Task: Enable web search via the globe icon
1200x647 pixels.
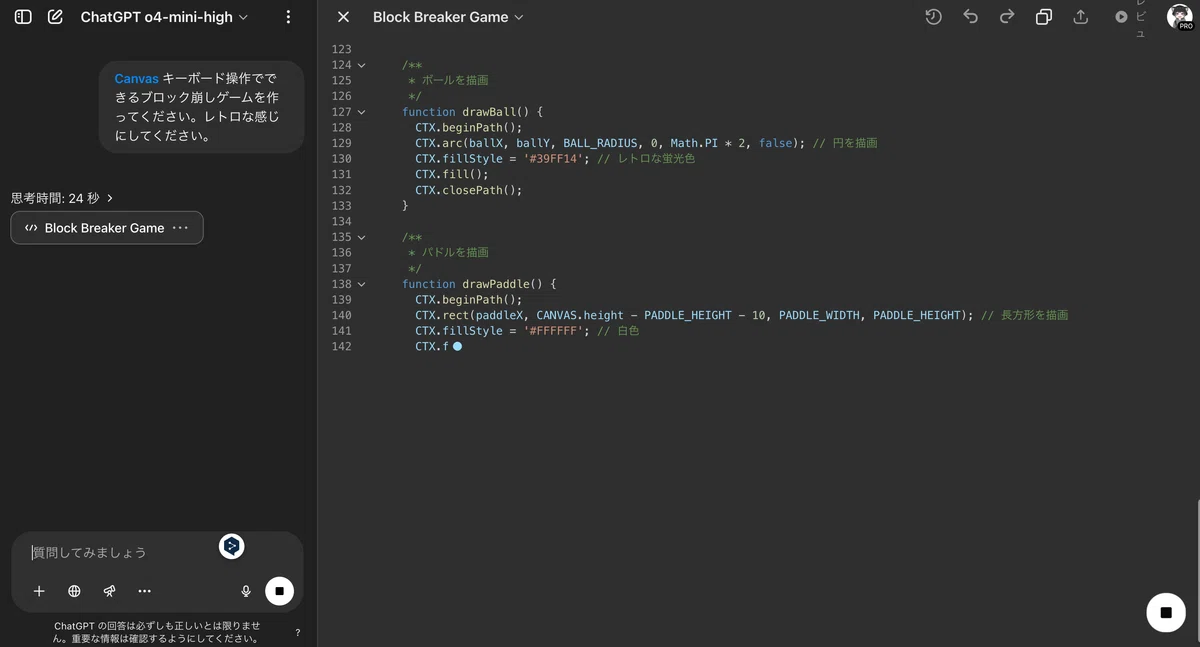Action: 74,591
